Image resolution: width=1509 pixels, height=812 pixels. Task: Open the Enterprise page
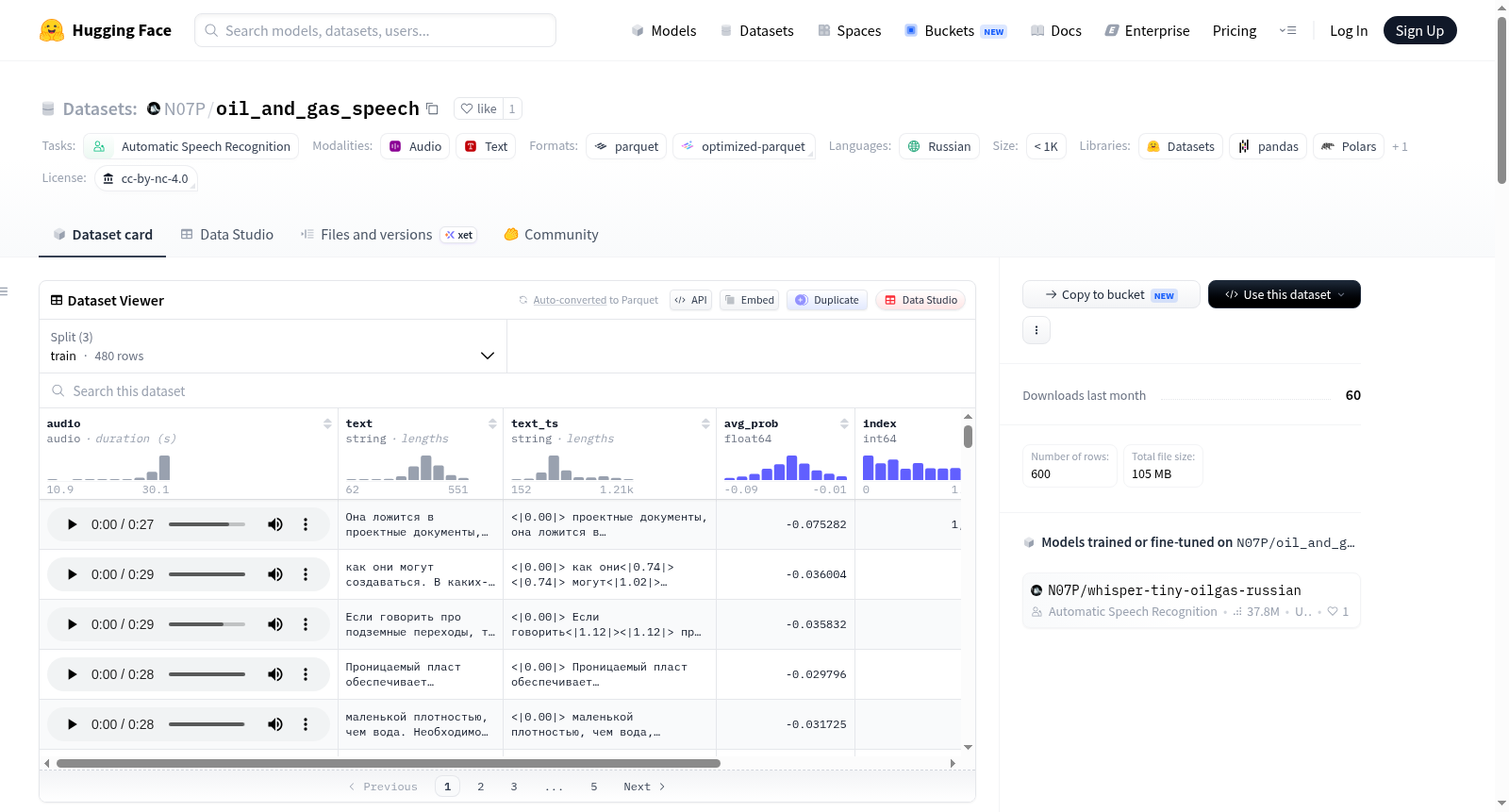1148,31
